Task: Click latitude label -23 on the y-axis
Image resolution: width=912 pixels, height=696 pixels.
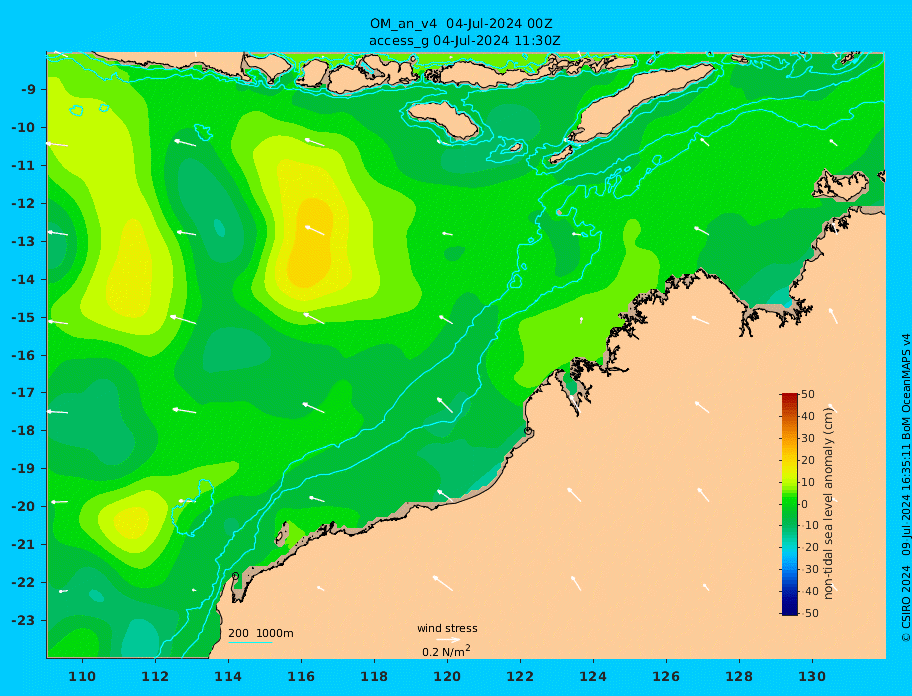Action: [x=23, y=620]
